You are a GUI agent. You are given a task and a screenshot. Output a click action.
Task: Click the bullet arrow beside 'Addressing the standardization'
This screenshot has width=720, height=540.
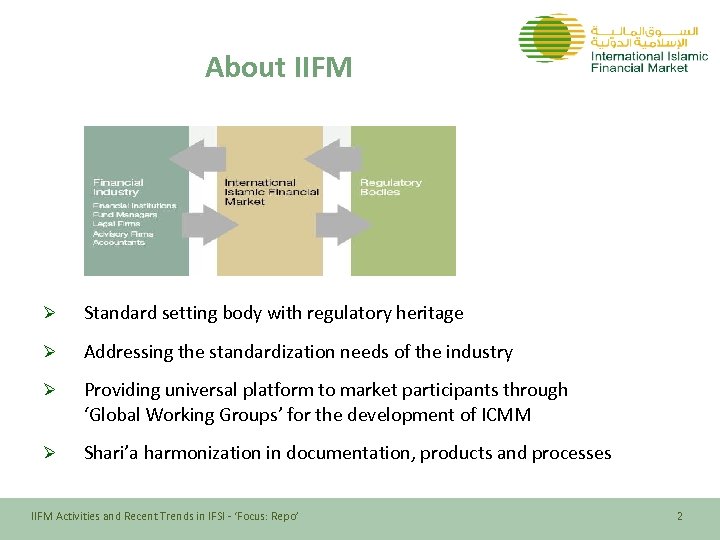click(50, 352)
